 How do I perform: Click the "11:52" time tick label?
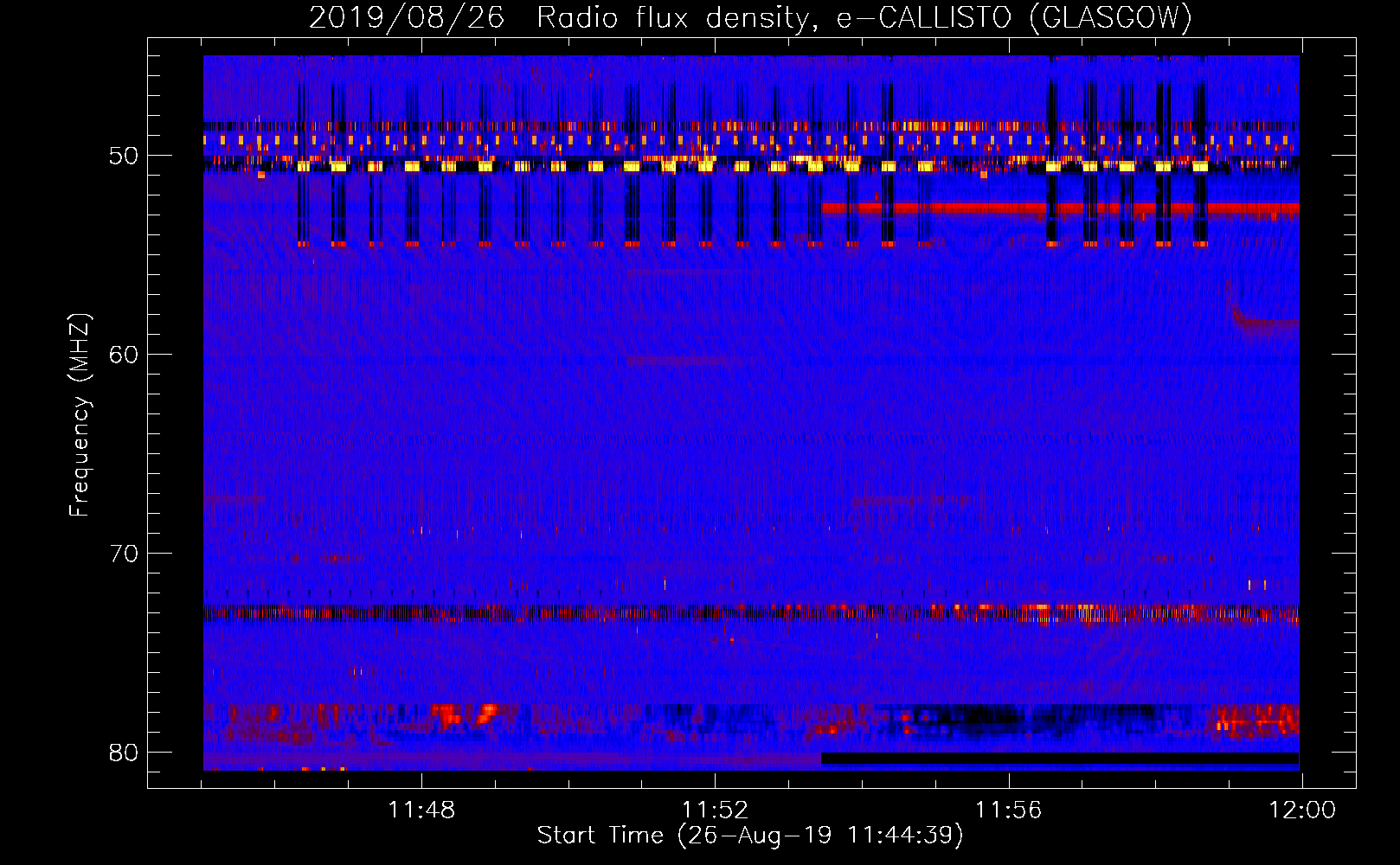[715, 811]
